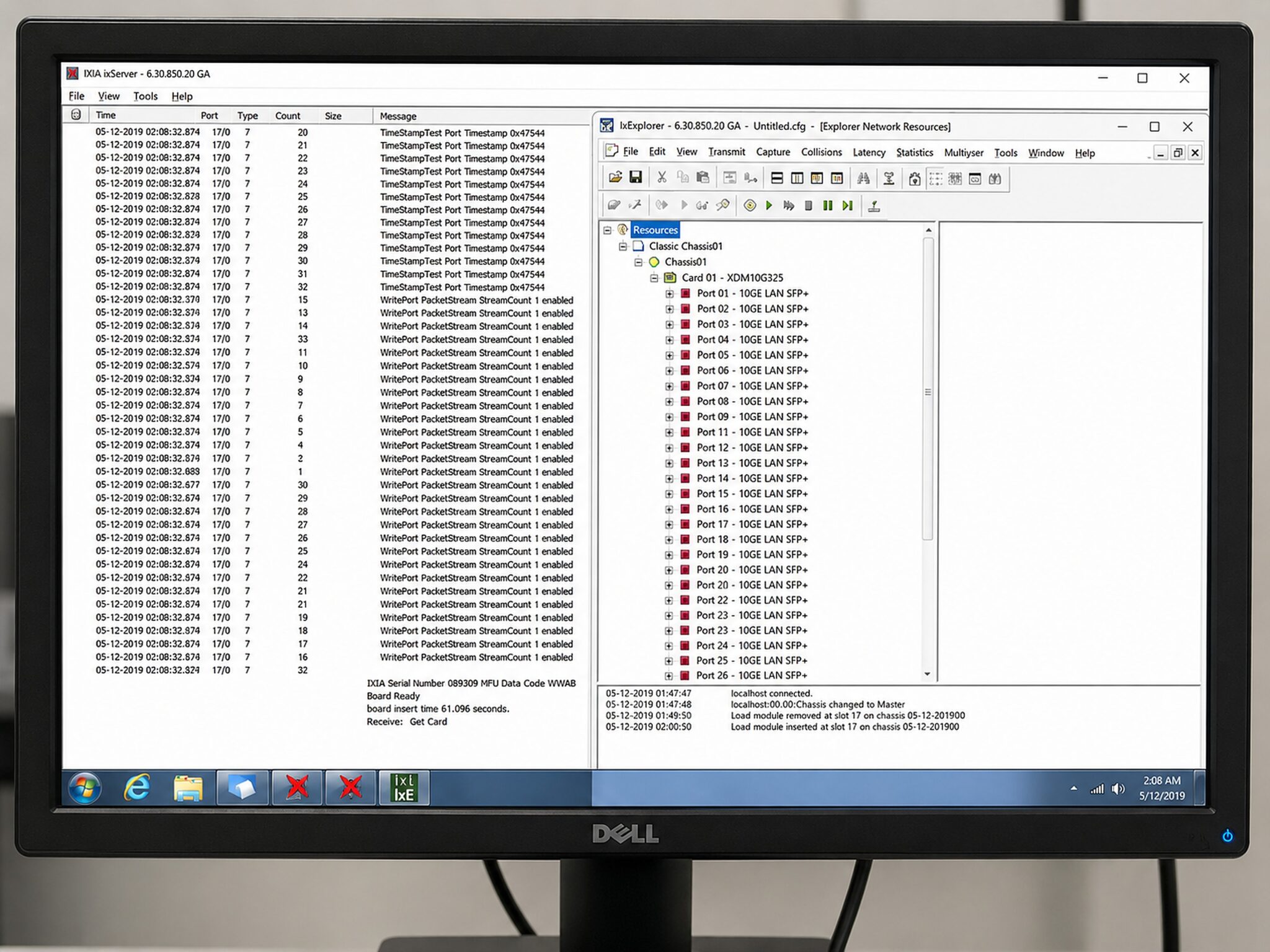Show hidden tray icons arrow
The height and width of the screenshot is (952, 1270).
click(1073, 789)
